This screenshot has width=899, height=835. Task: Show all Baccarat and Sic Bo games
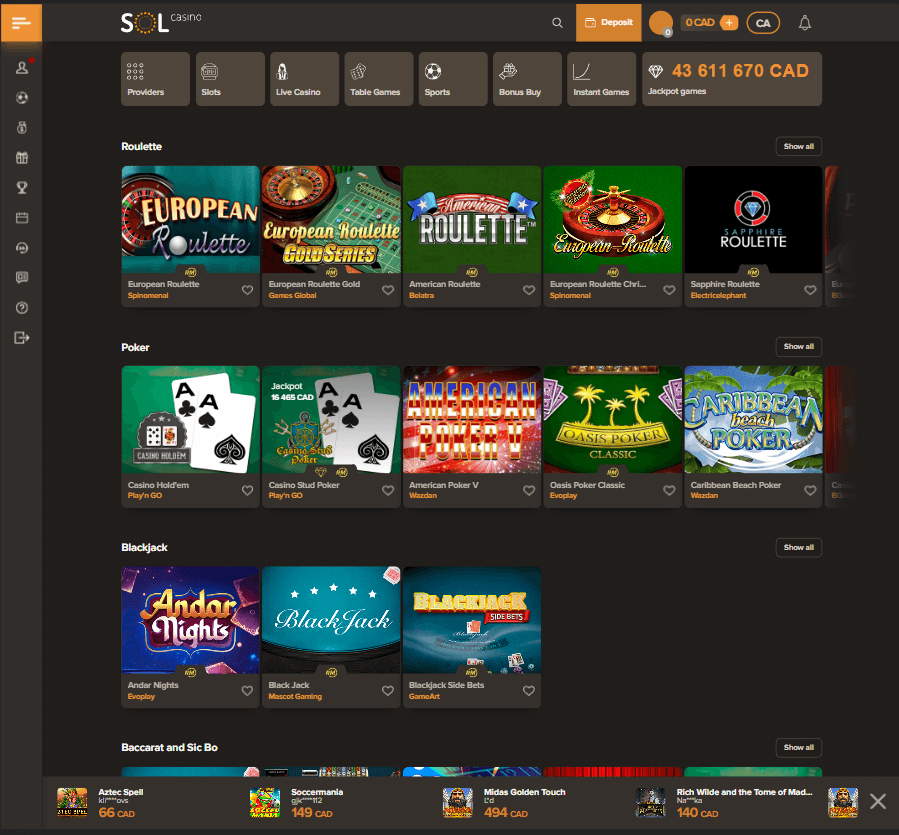[x=799, y=747]
